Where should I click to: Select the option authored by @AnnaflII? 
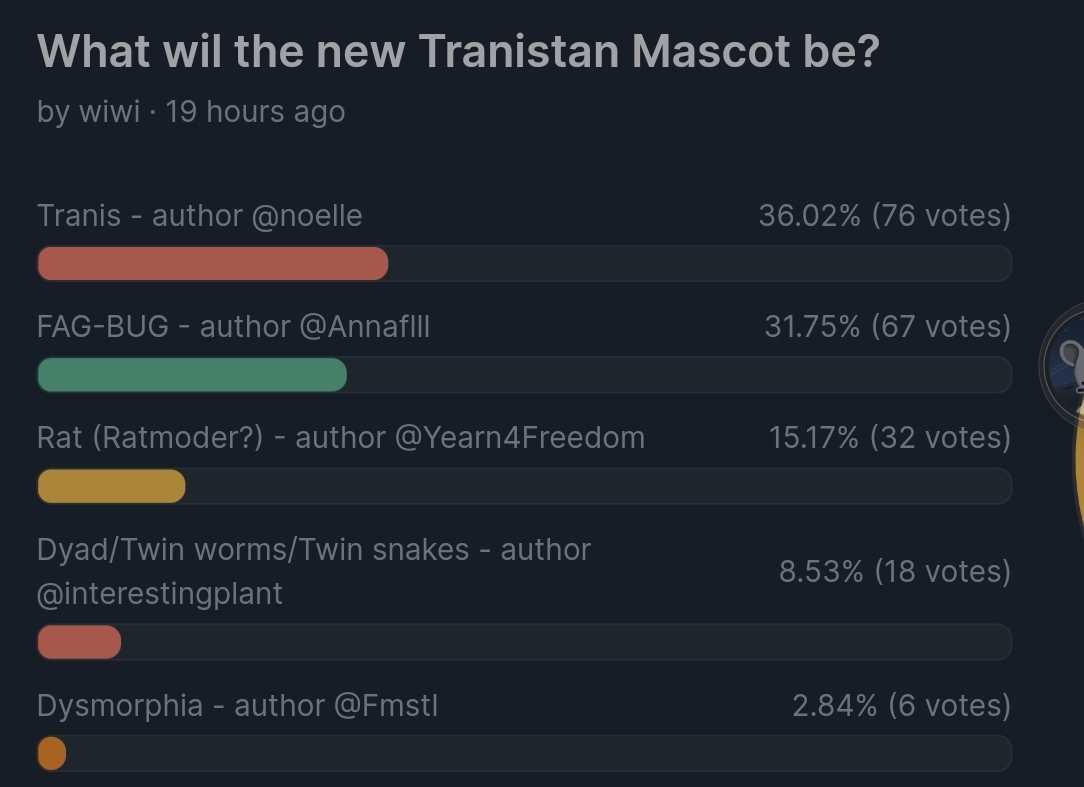[233, 326]
